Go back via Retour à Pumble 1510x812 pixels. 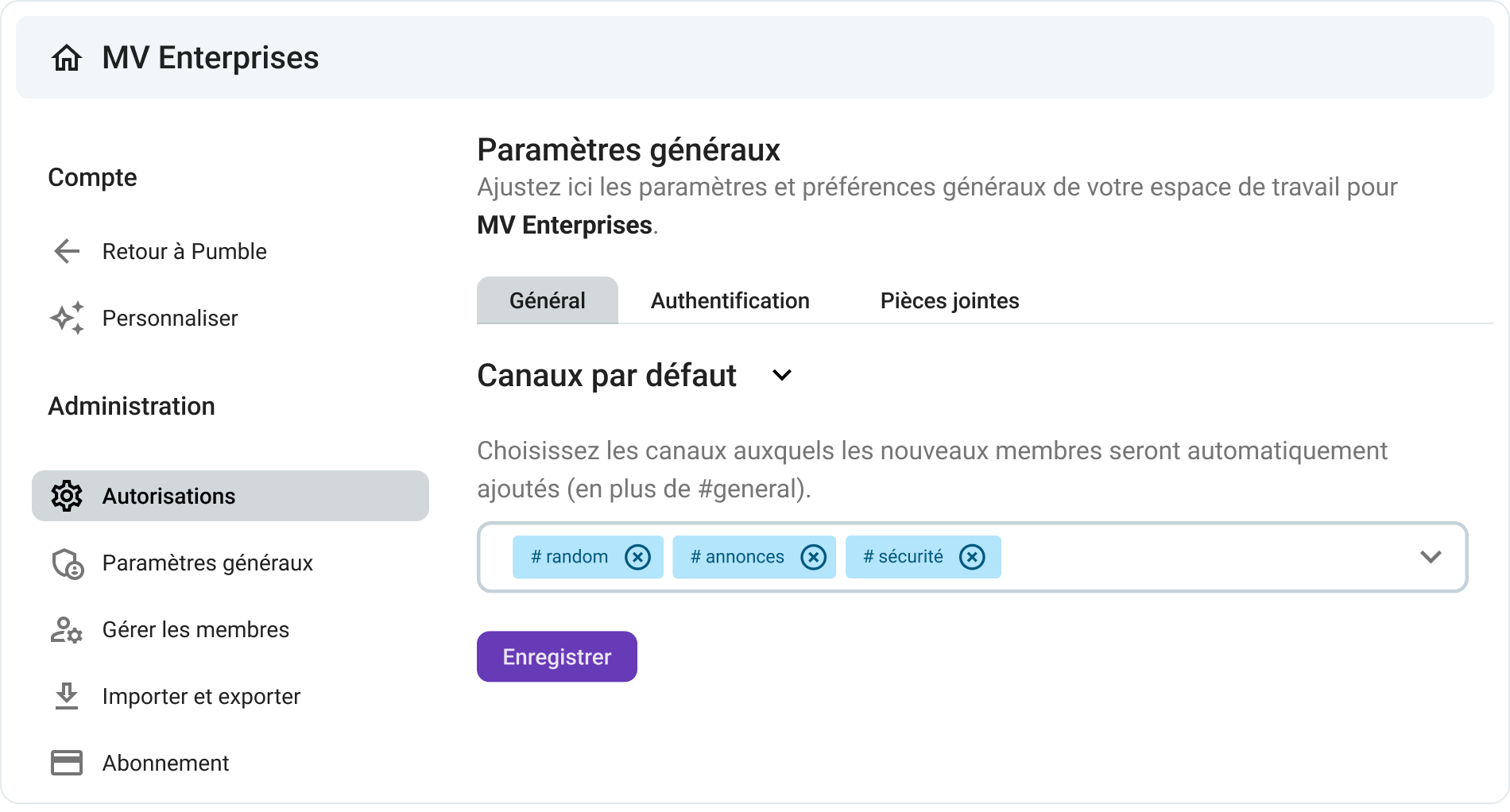184,252
